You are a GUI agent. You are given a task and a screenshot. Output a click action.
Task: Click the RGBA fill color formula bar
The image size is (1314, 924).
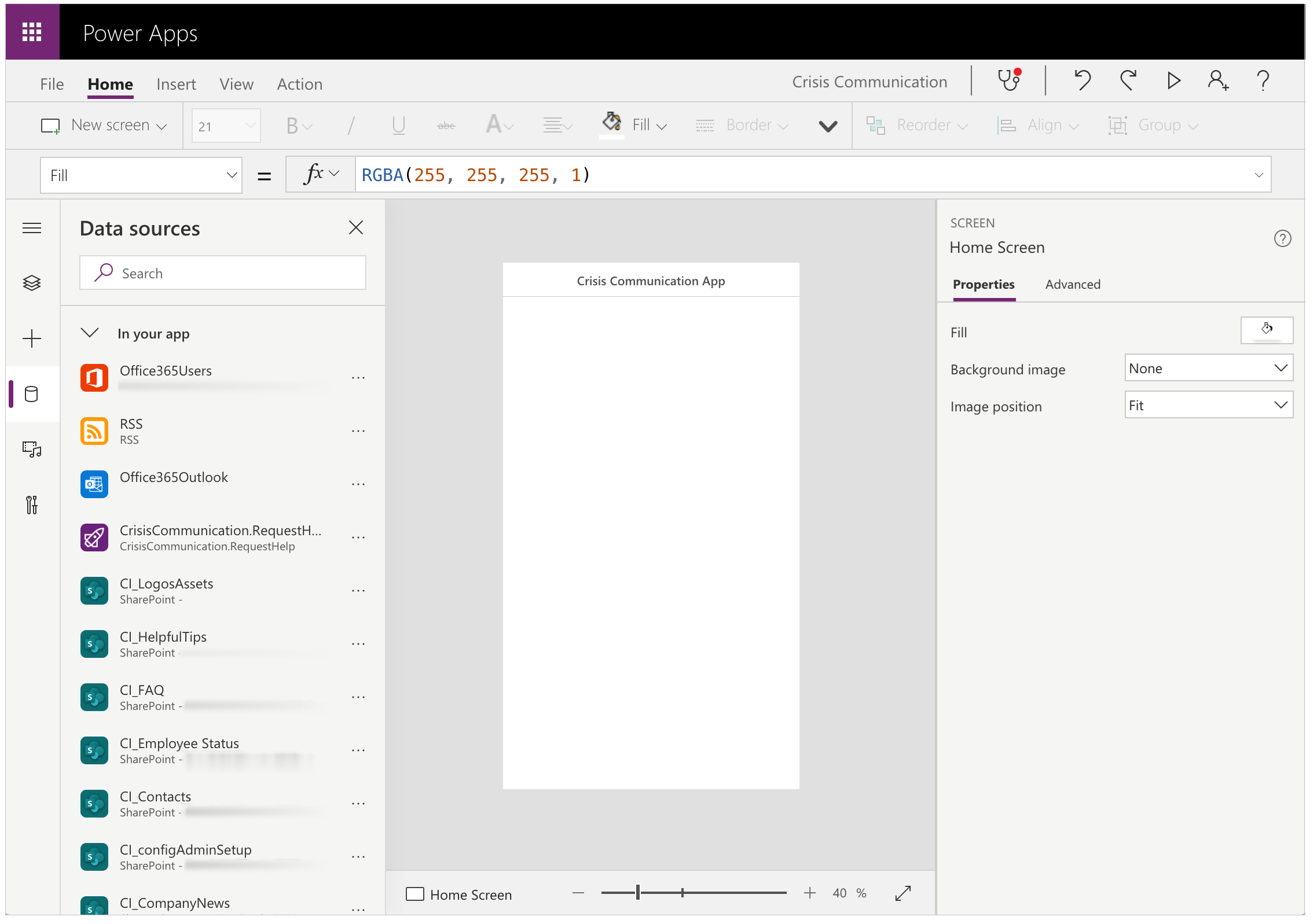coord(783,175)
